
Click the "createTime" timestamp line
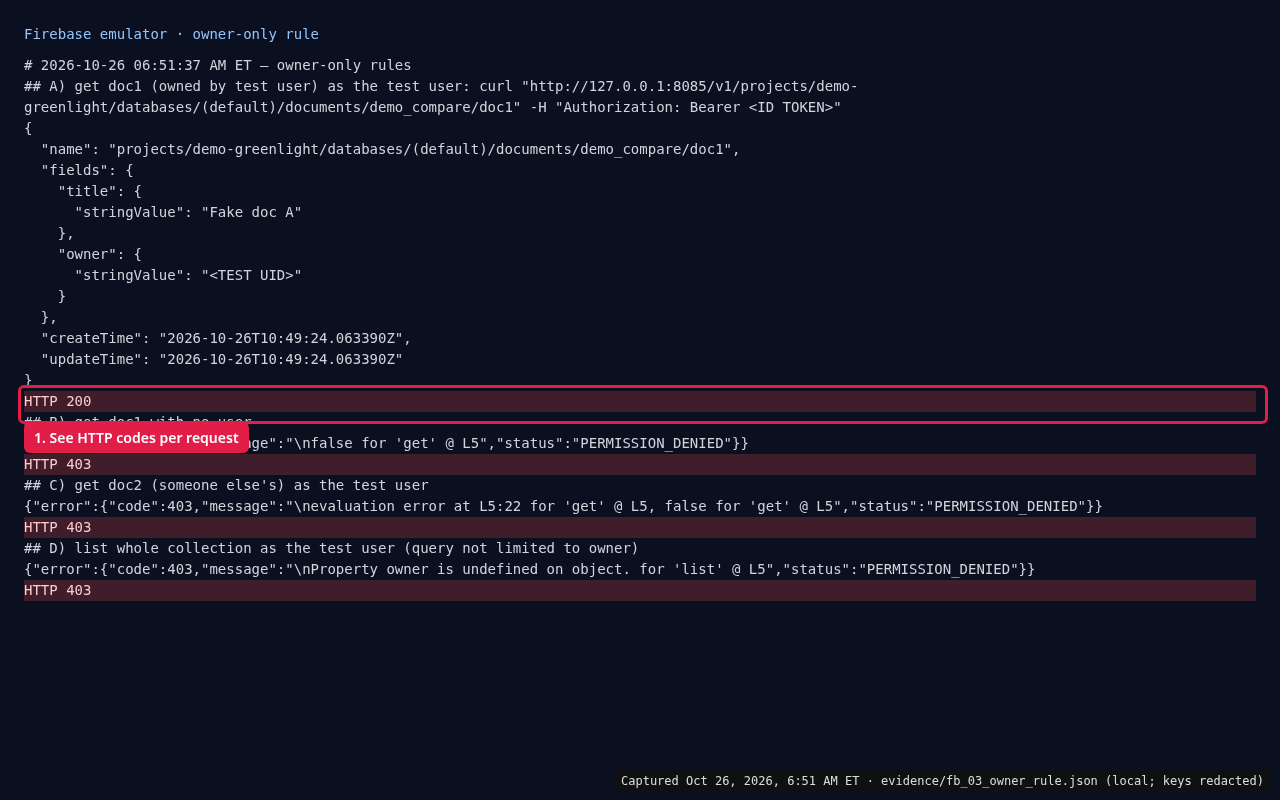(226, 338)
